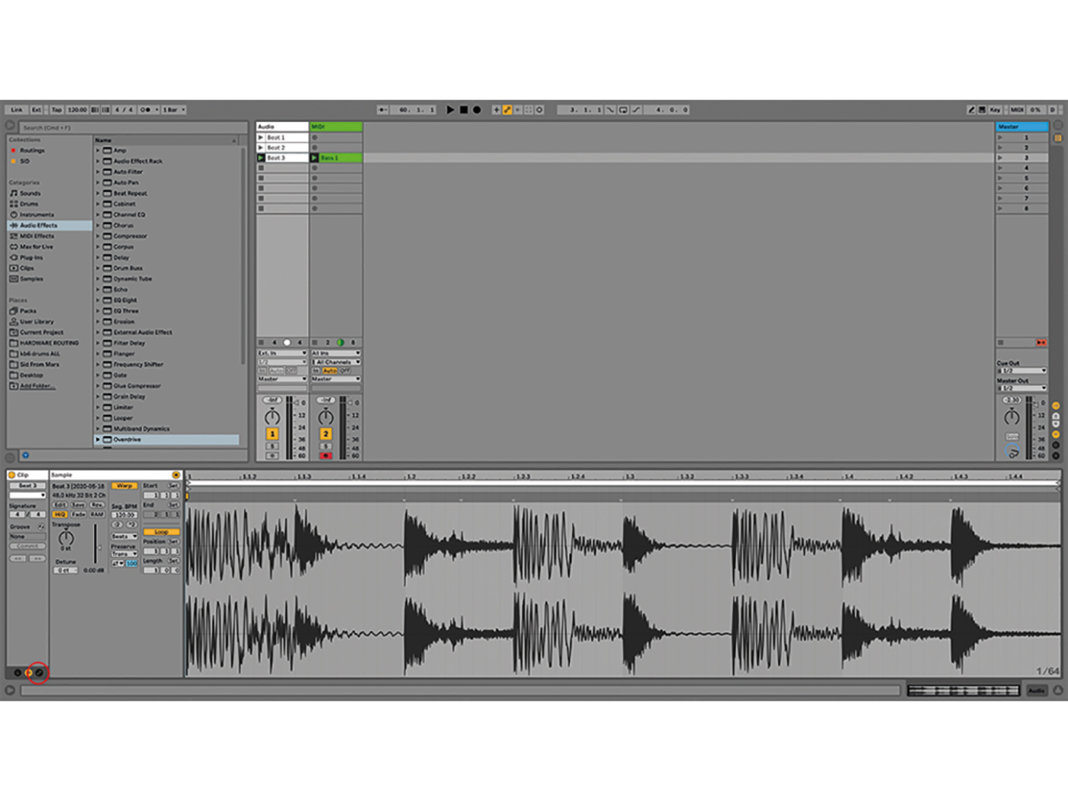1068x801 pixels.
Task: Open the Session view selector icon
Action: pyautogui.click(x=1058, y=127)
